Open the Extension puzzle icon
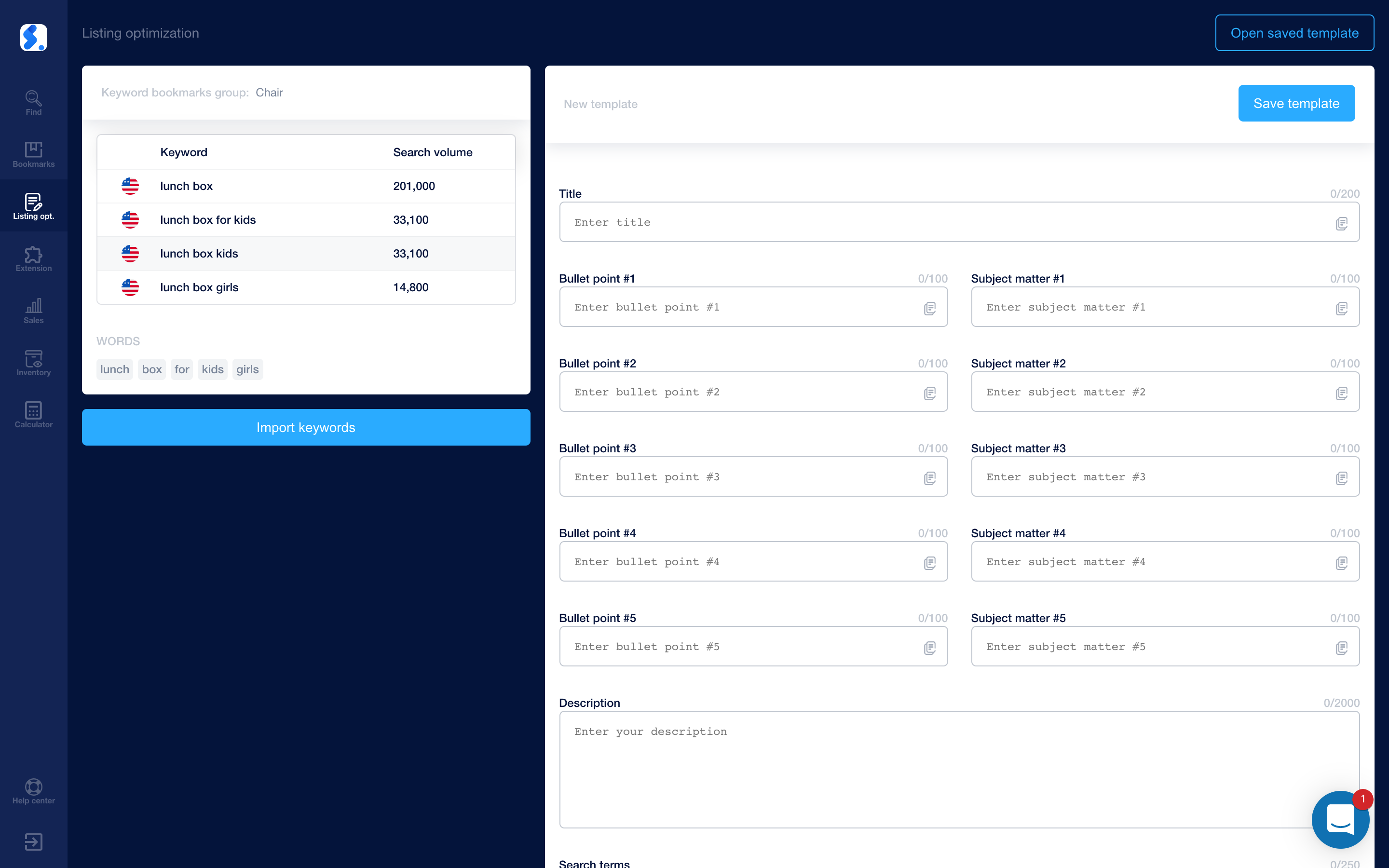 pos(33,259)
